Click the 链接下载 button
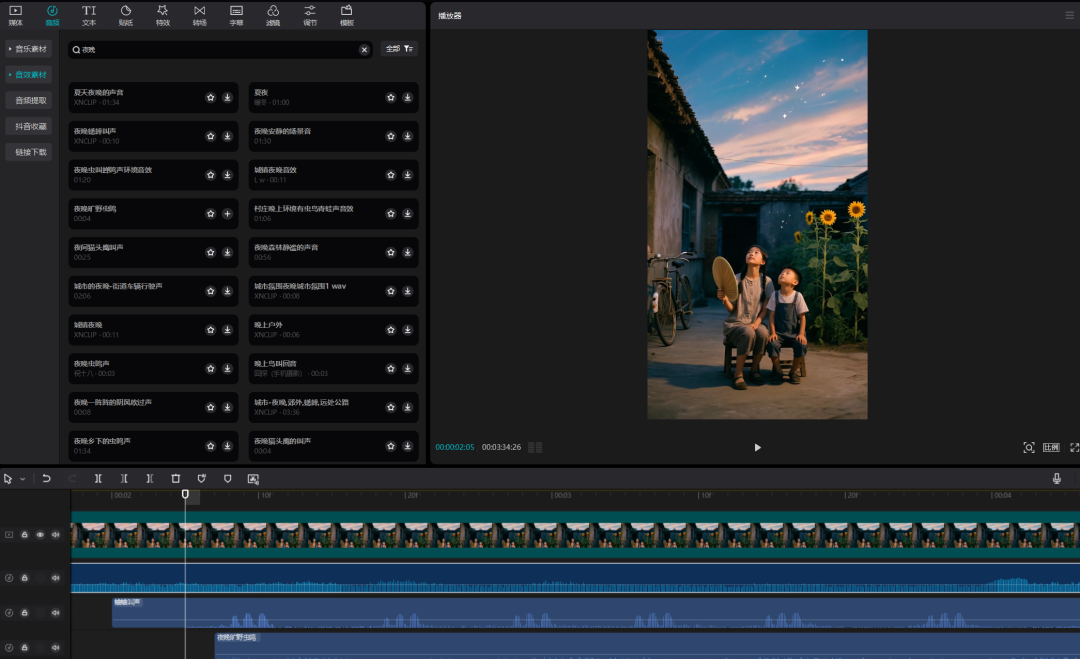Image resolution: width=1080 pixels, height=659 pixels. tap(30, 152)
